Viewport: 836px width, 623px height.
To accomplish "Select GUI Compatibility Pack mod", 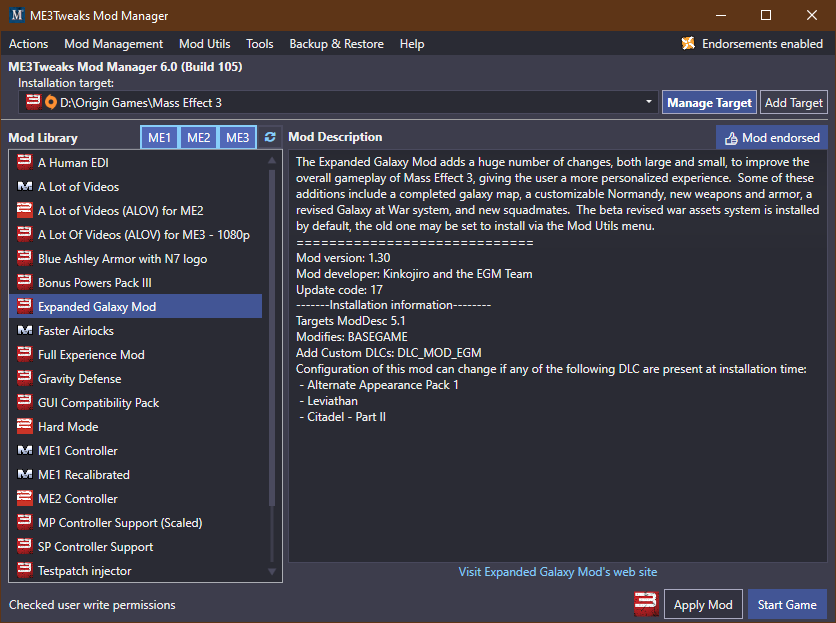I will coord(136,402).
